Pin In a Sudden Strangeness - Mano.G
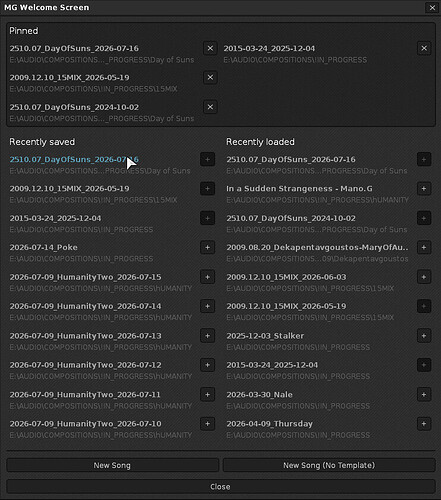 [424, 189]
